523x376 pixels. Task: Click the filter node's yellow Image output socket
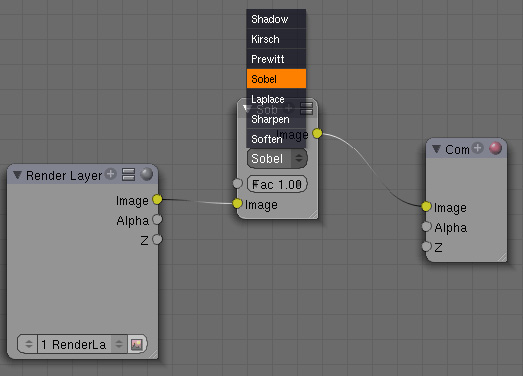[x=317, y=133]
